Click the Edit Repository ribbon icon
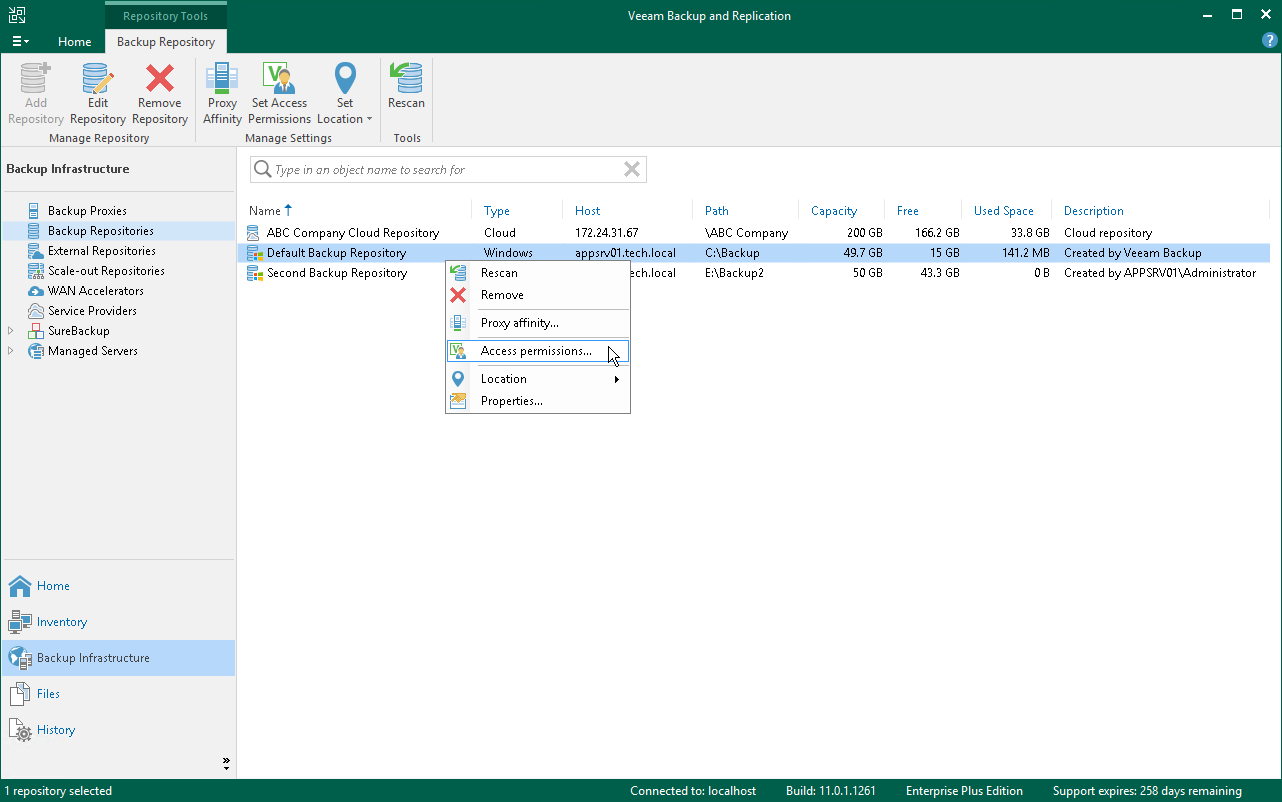This screenshot has width=1282, height=802. point(98,78)
